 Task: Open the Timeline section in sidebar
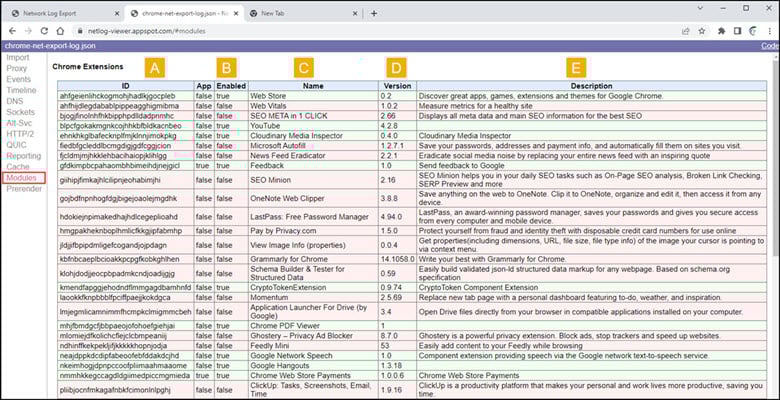click(21, 91)
